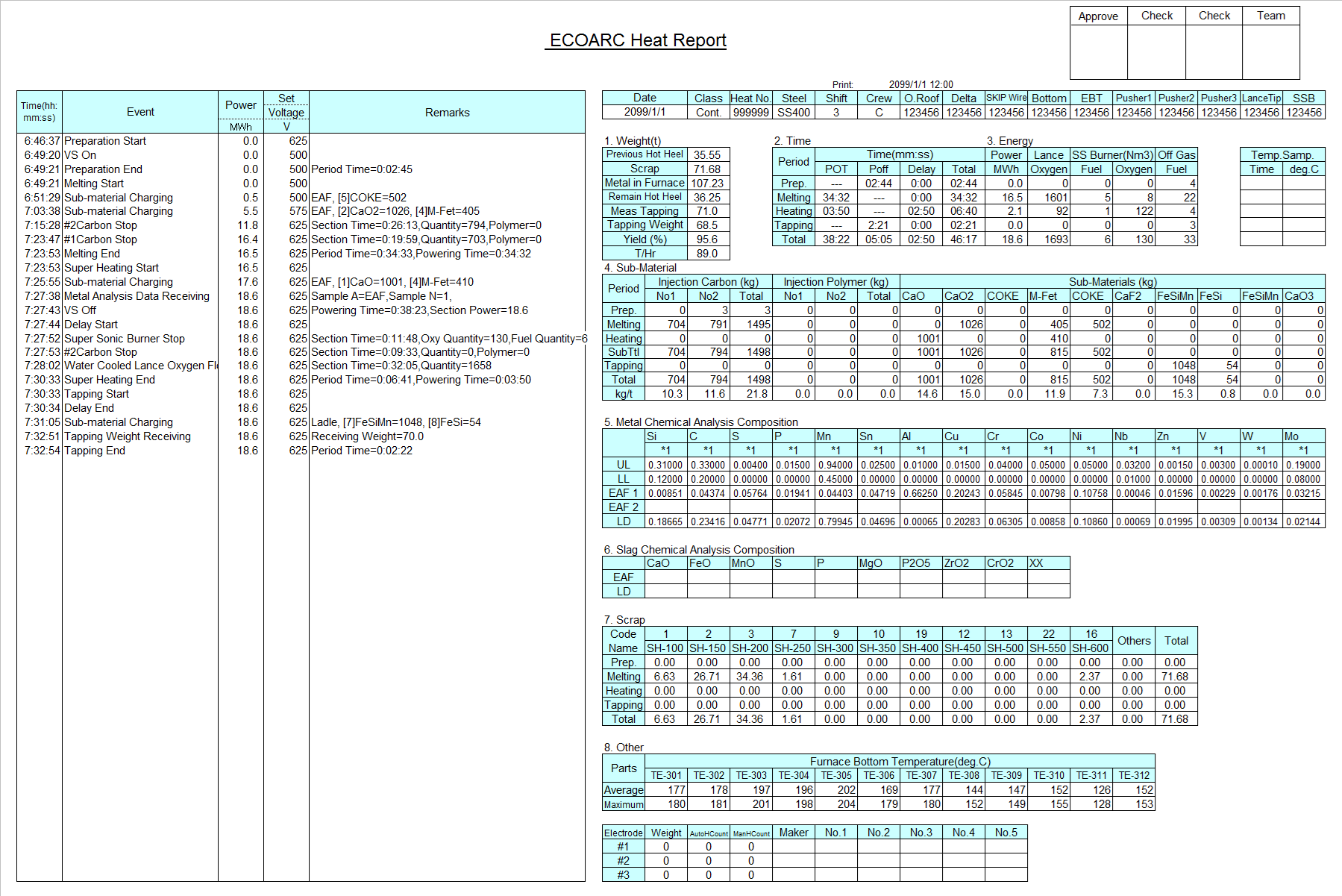Select the Sample A=EAF remark

[x=381, y=295]
